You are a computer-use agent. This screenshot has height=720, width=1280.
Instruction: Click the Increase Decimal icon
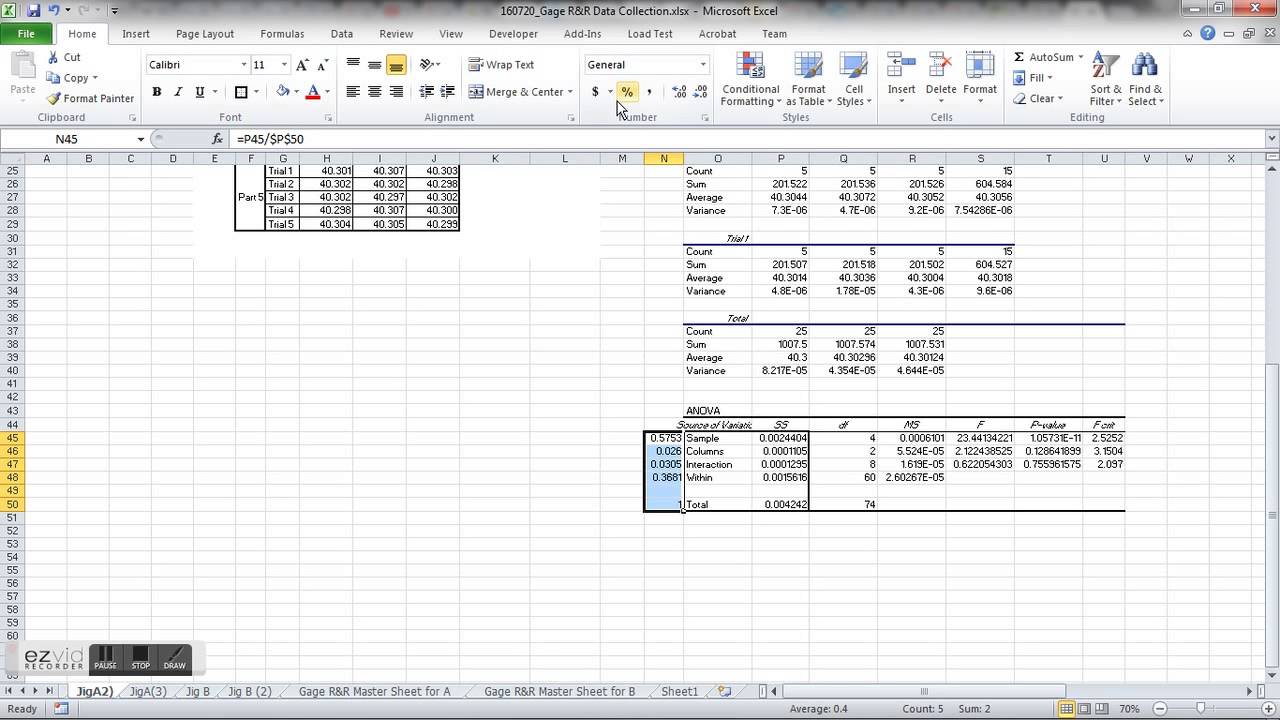click(x=679, y=92)
